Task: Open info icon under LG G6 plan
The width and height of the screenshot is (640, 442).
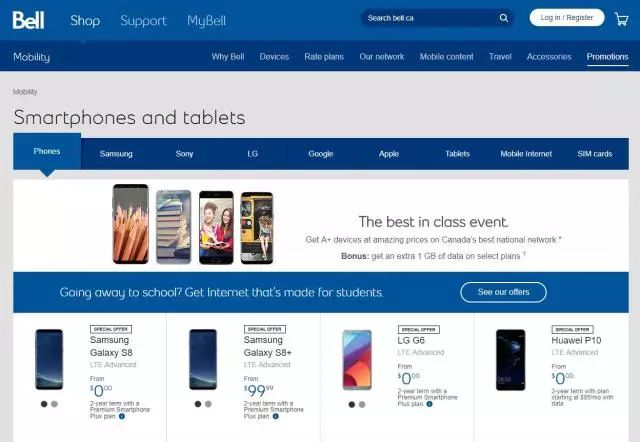Action: point(429,404)
